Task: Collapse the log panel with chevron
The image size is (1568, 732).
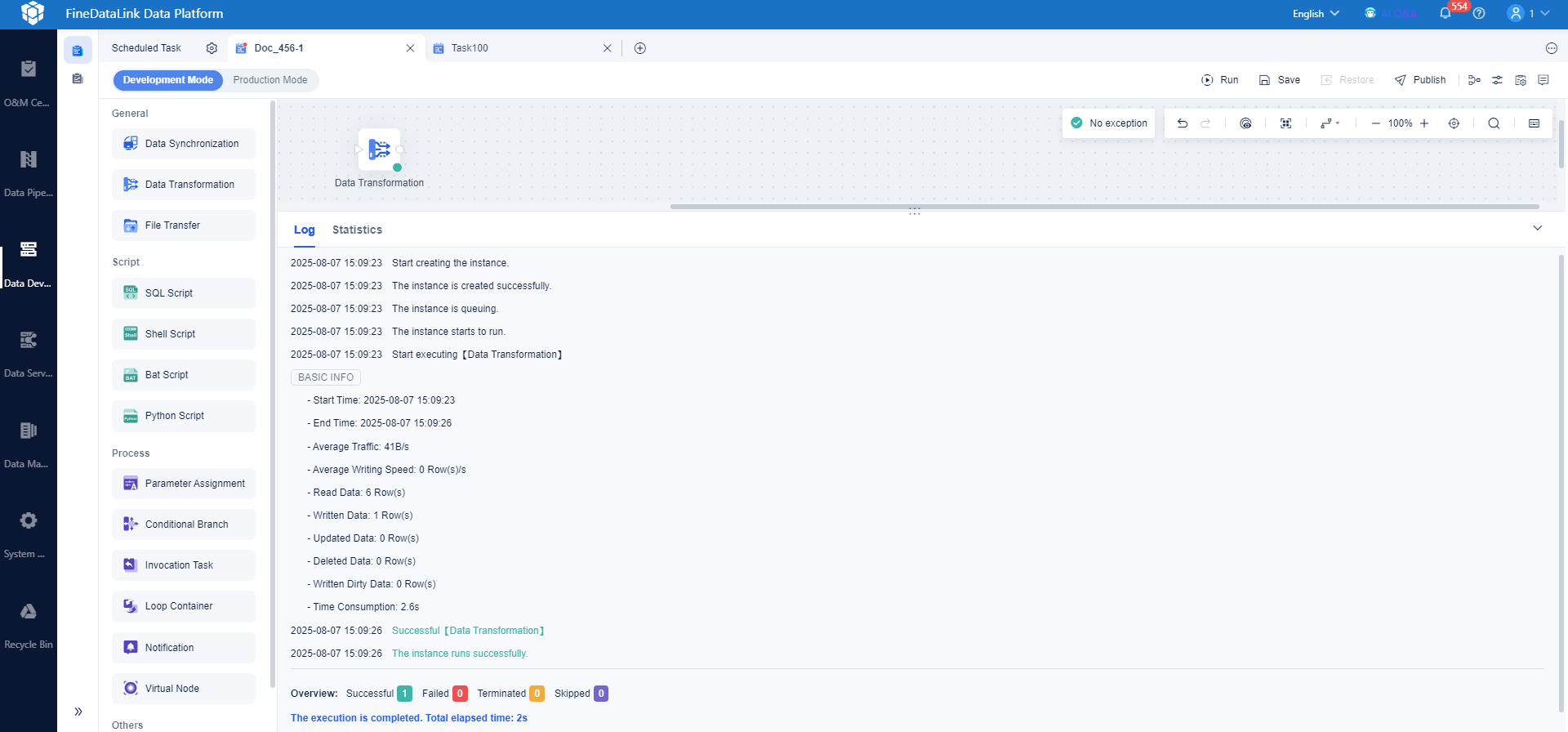Action: coord(1537,228)
